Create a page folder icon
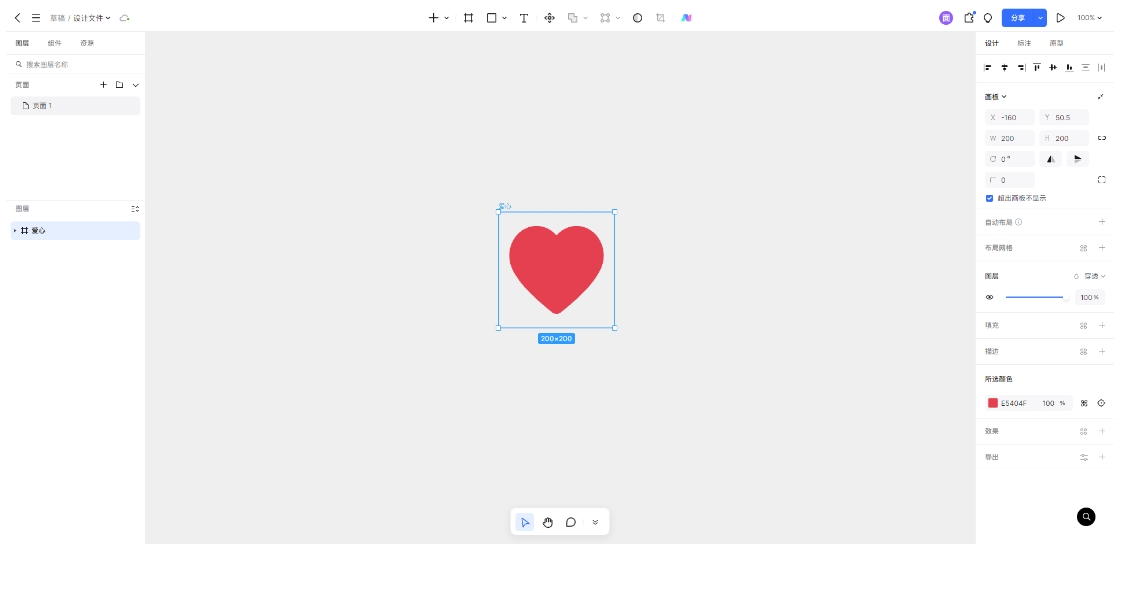Image resolution: width=1139 pixels, height=601 pixels. (120, 85)
